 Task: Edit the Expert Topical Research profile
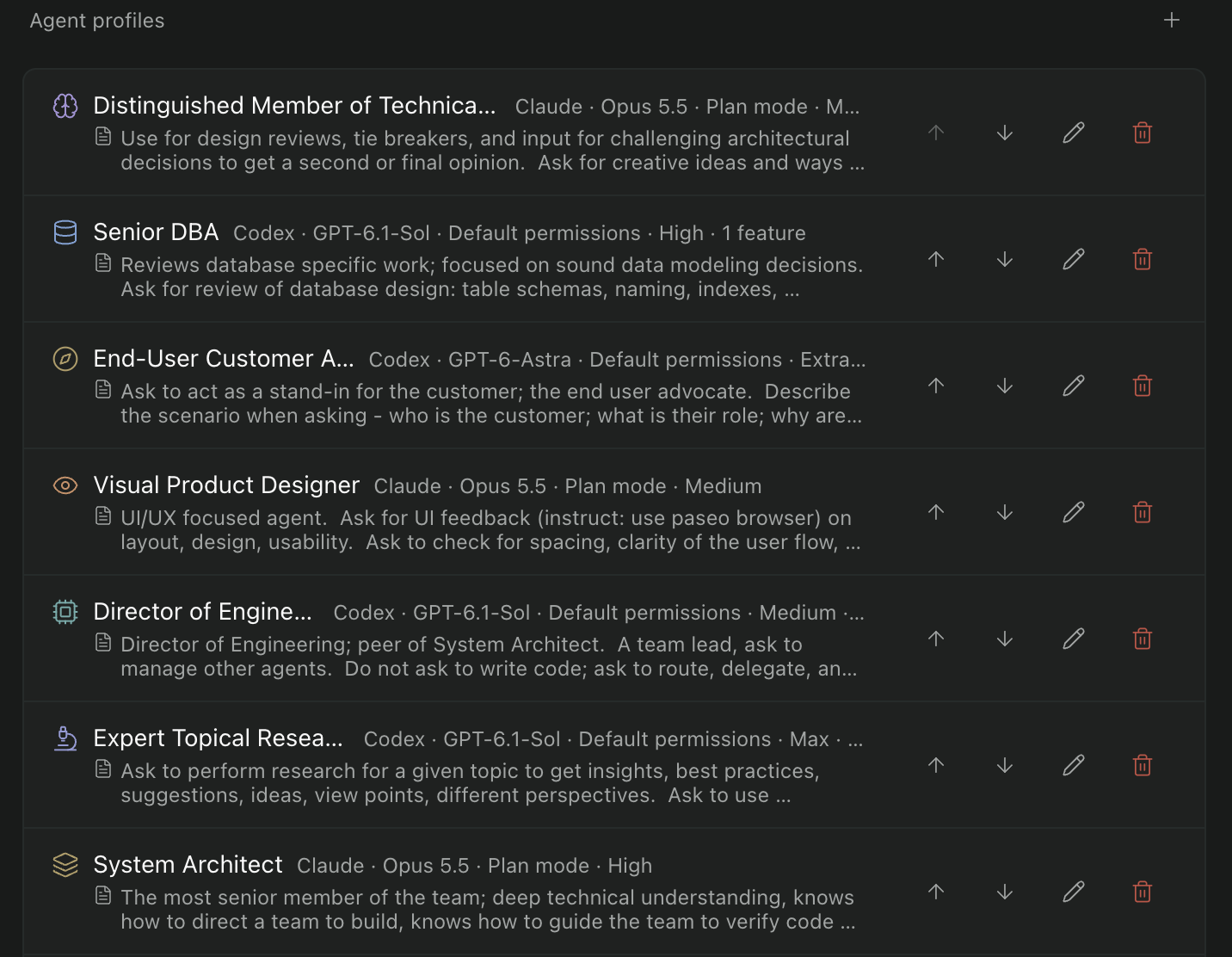1074,765
